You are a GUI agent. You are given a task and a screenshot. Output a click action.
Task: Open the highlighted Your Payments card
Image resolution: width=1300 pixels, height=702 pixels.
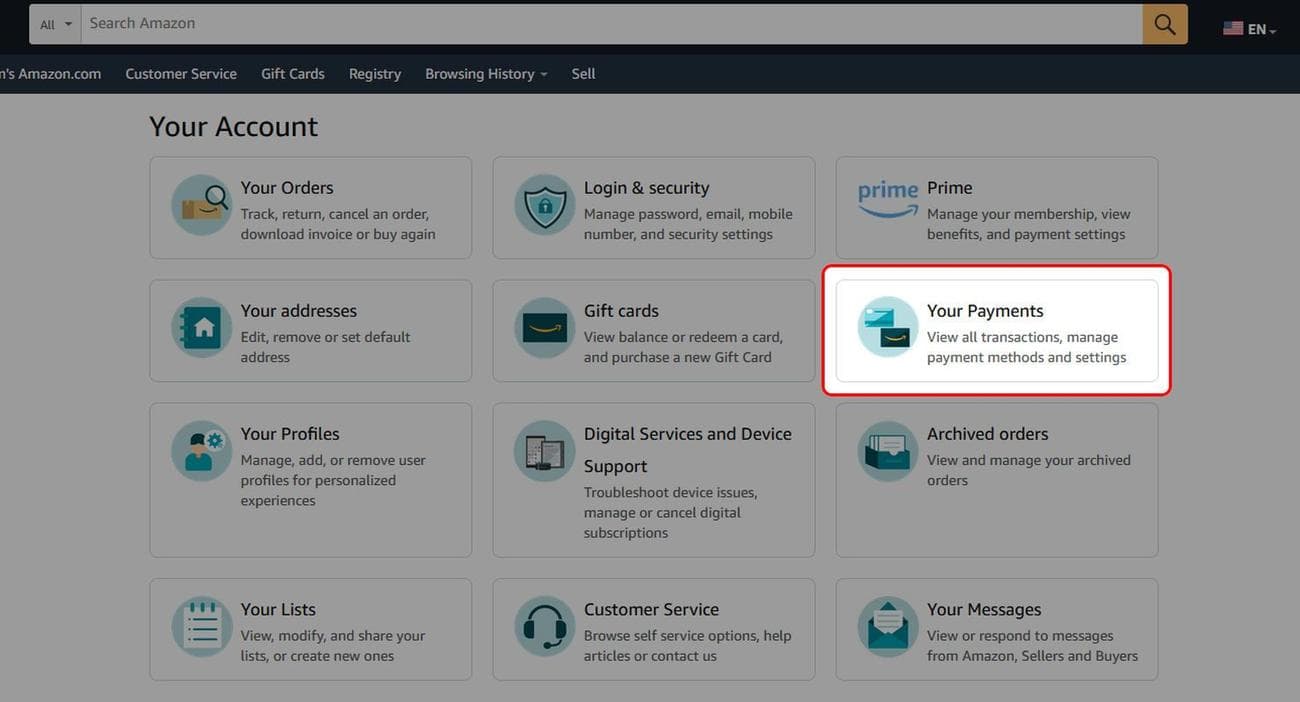(995, 331)
